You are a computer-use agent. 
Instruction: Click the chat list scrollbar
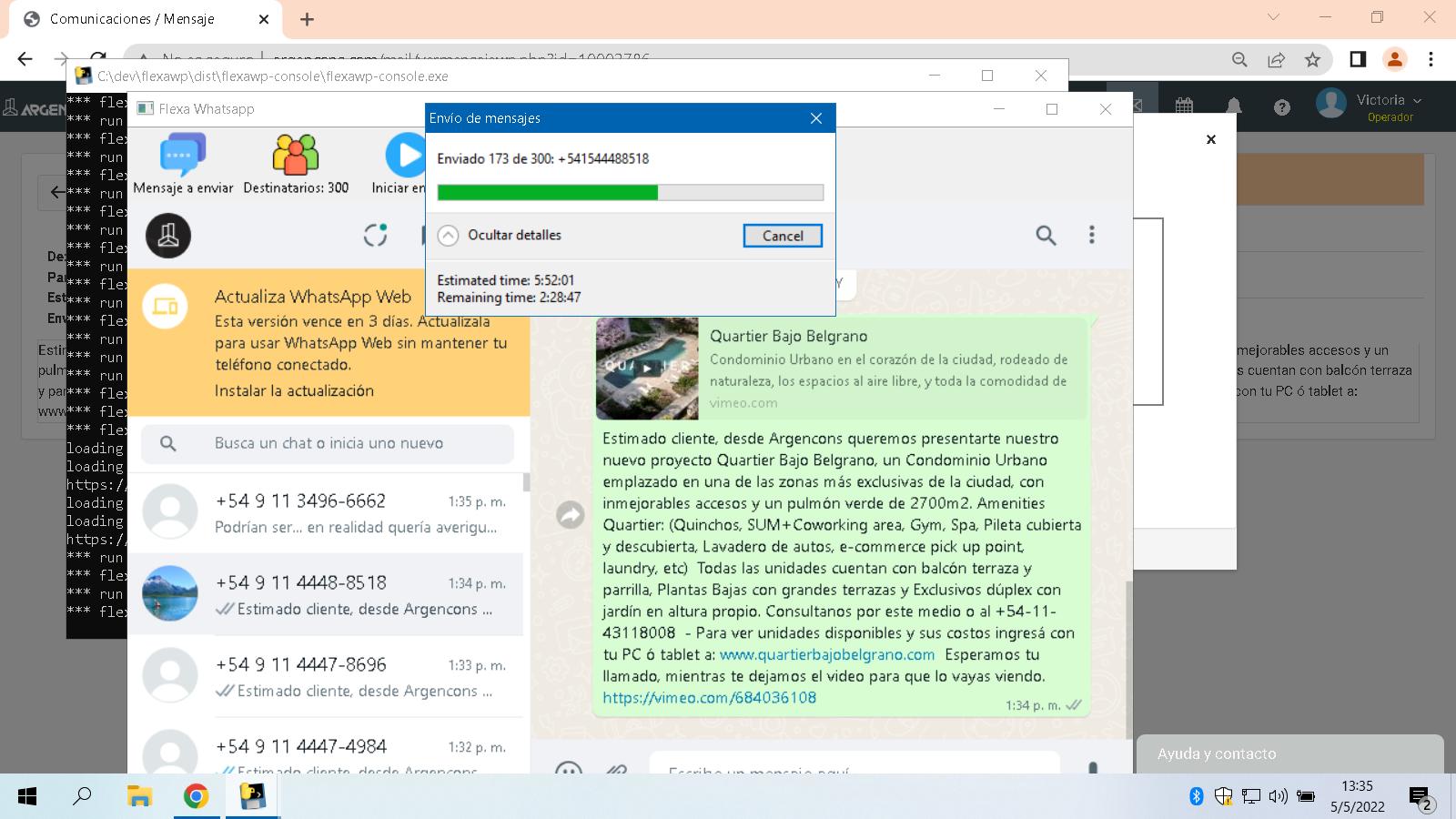pos(527,482)
